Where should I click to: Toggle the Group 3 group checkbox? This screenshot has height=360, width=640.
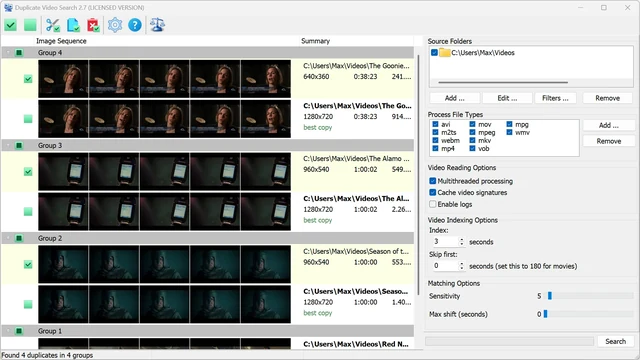(x=19, y=145)
